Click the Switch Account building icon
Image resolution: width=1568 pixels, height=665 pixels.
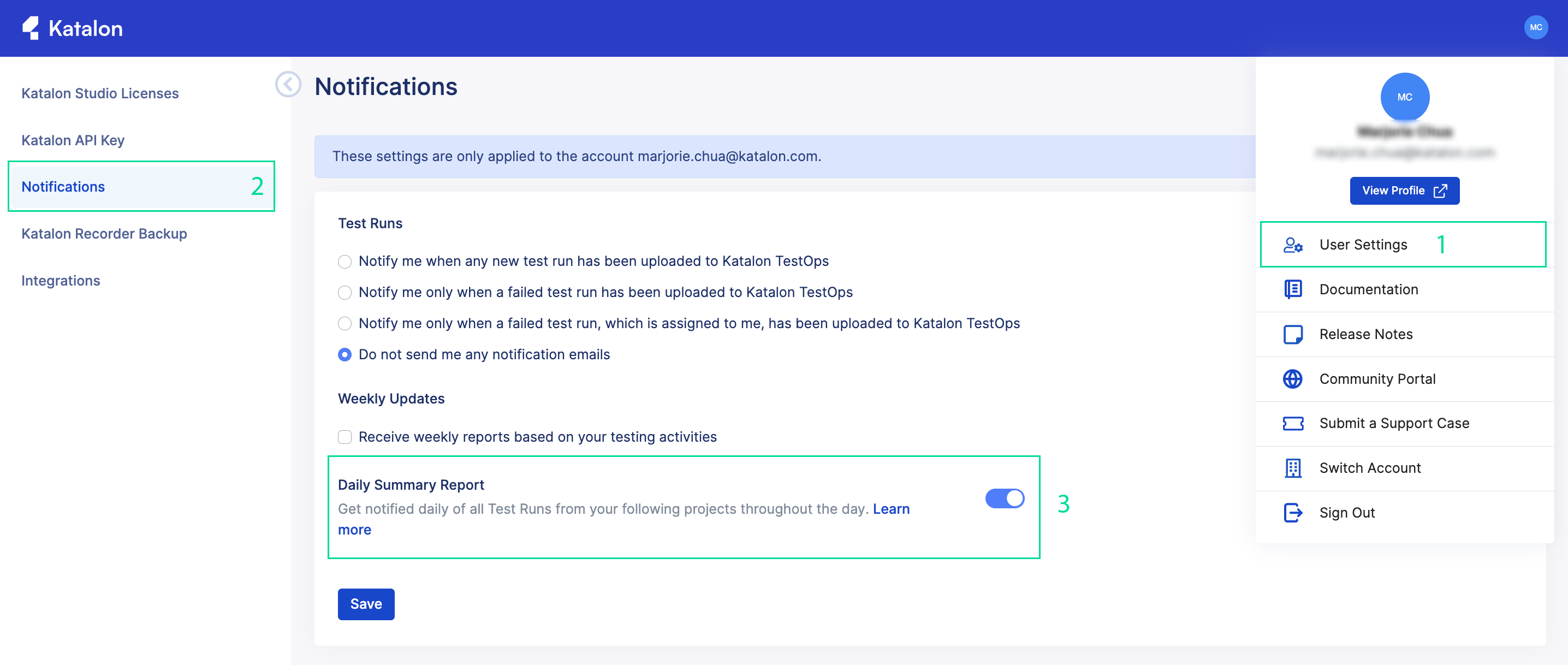[1292, 468]
